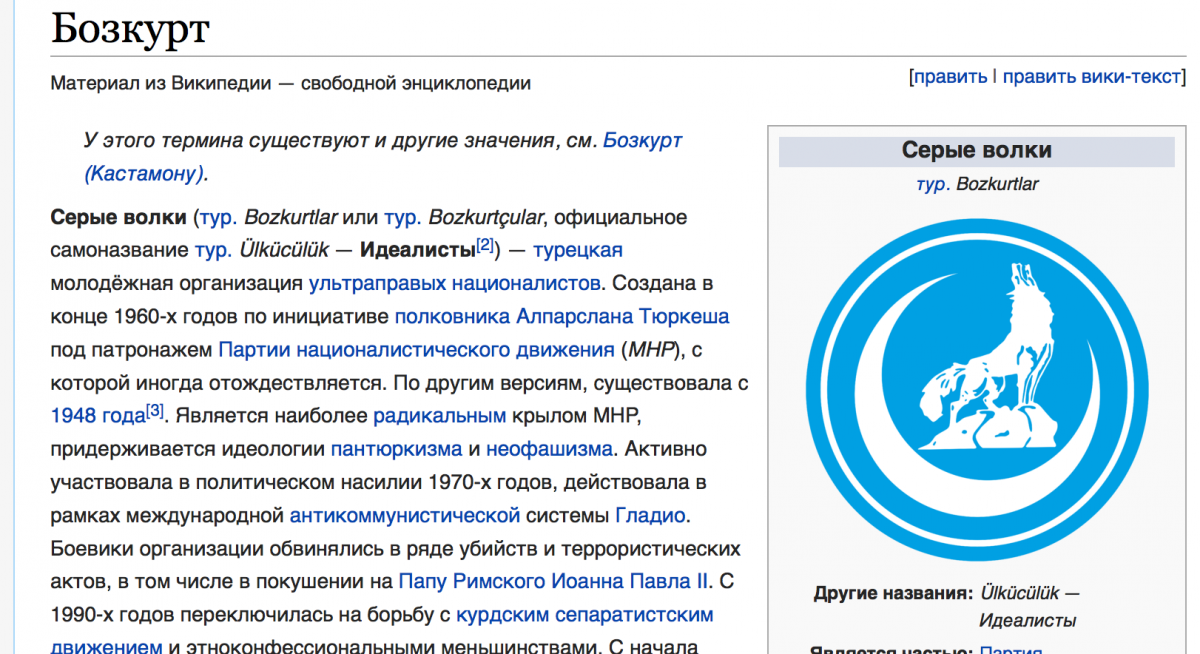Click 'тур.' link in infobox under Серые волки
The image size is (1200, 654).
pyautogui.click(x=931, y=184)
